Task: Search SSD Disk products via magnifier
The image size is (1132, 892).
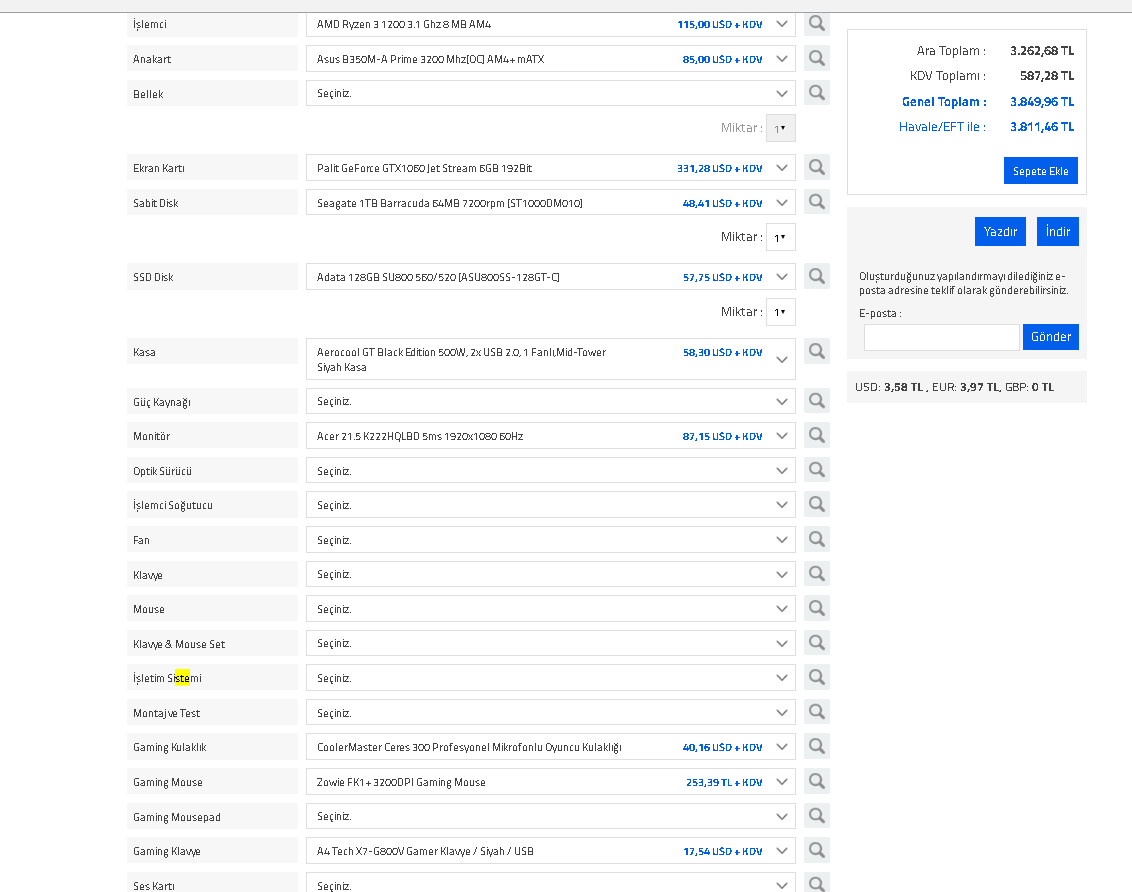Action: click(x=817, y=276)
